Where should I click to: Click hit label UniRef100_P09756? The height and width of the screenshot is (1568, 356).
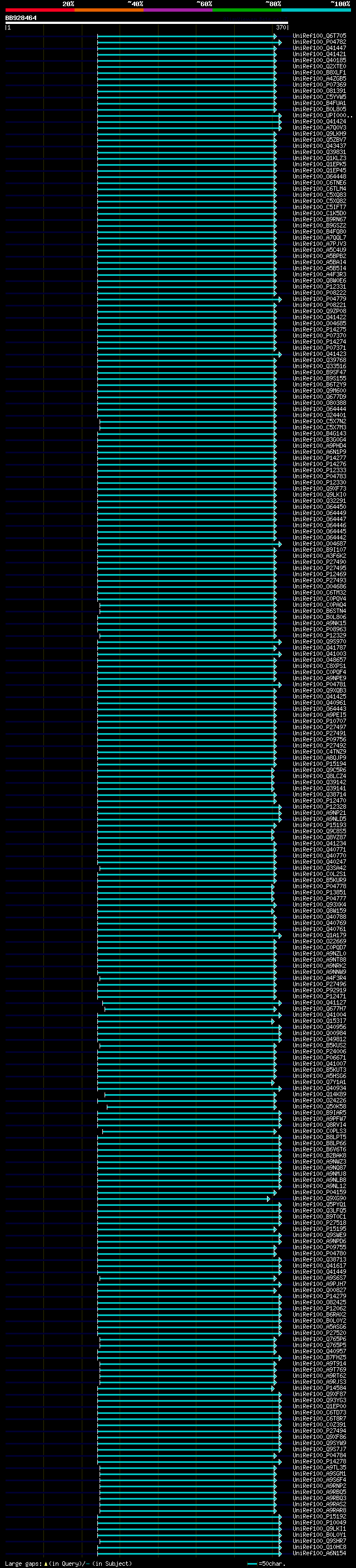(319, 739)
